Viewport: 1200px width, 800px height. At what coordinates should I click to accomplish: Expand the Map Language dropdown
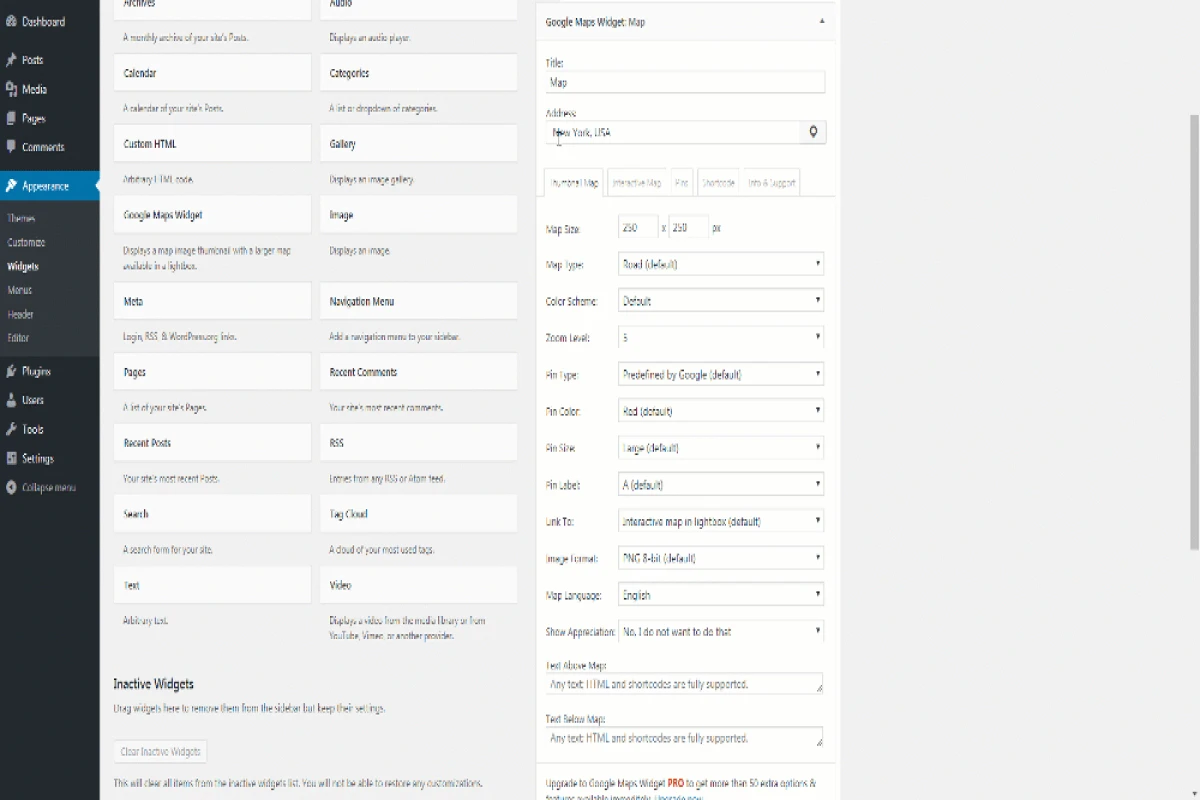(720, 594)
